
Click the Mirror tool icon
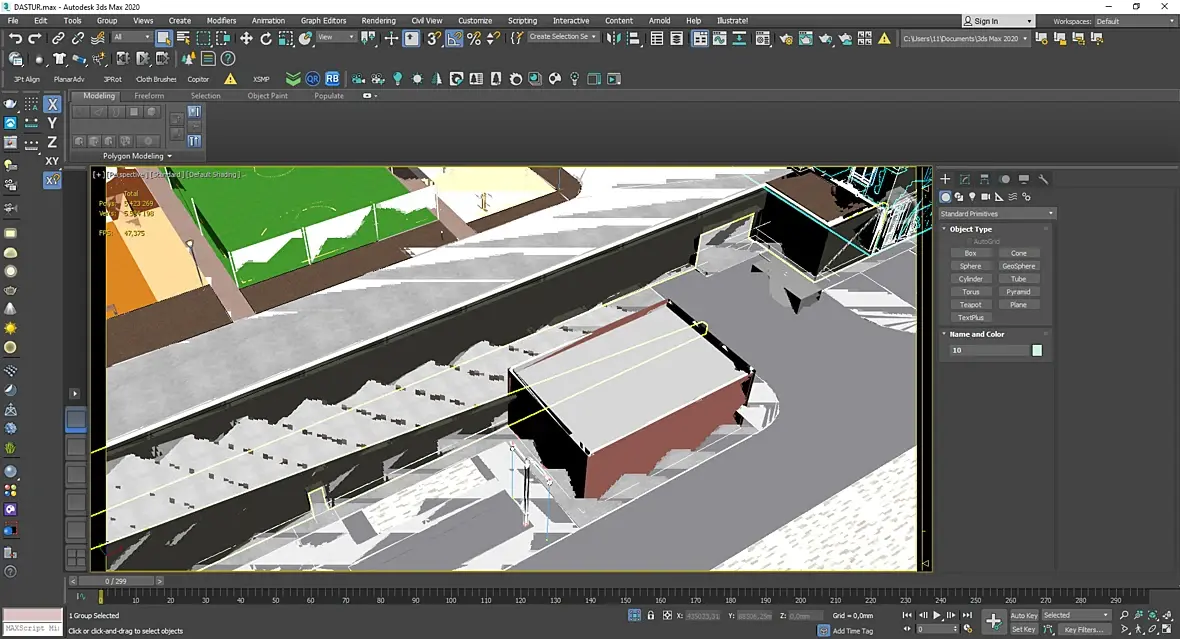(x=615, y=38)
